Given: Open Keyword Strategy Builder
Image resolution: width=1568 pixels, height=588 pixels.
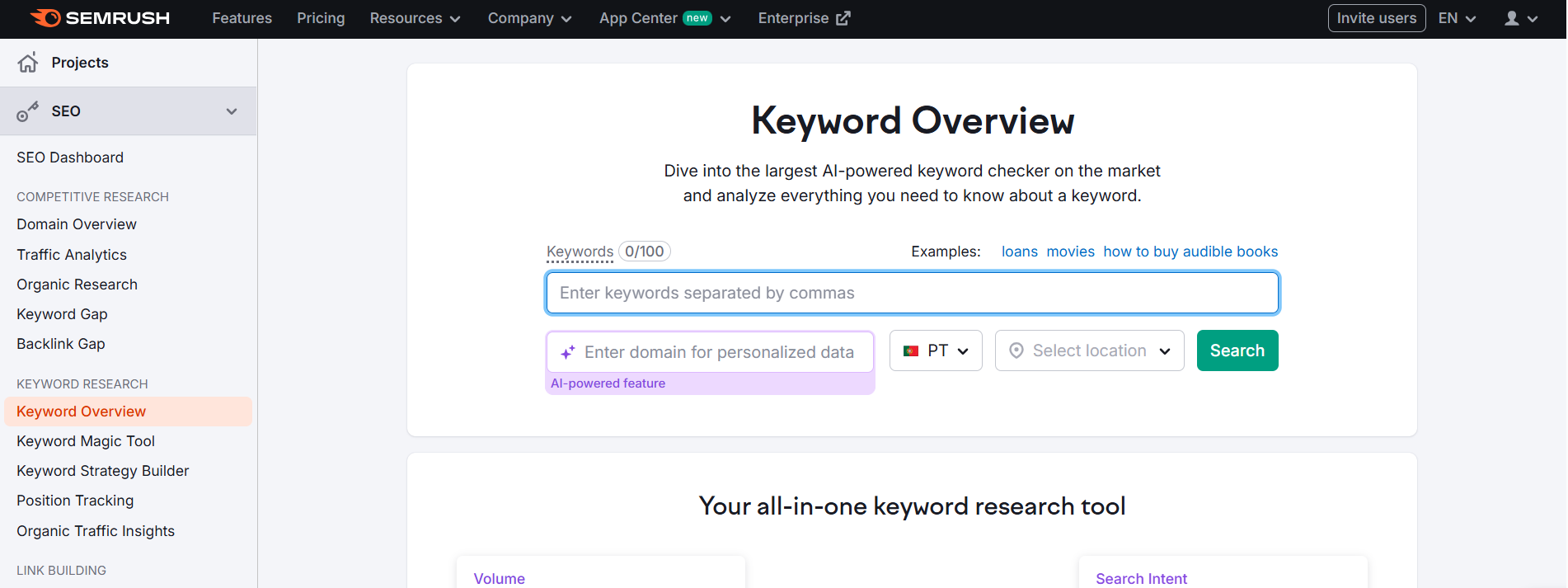Looking at the screenshot, I should coord(103,471).
